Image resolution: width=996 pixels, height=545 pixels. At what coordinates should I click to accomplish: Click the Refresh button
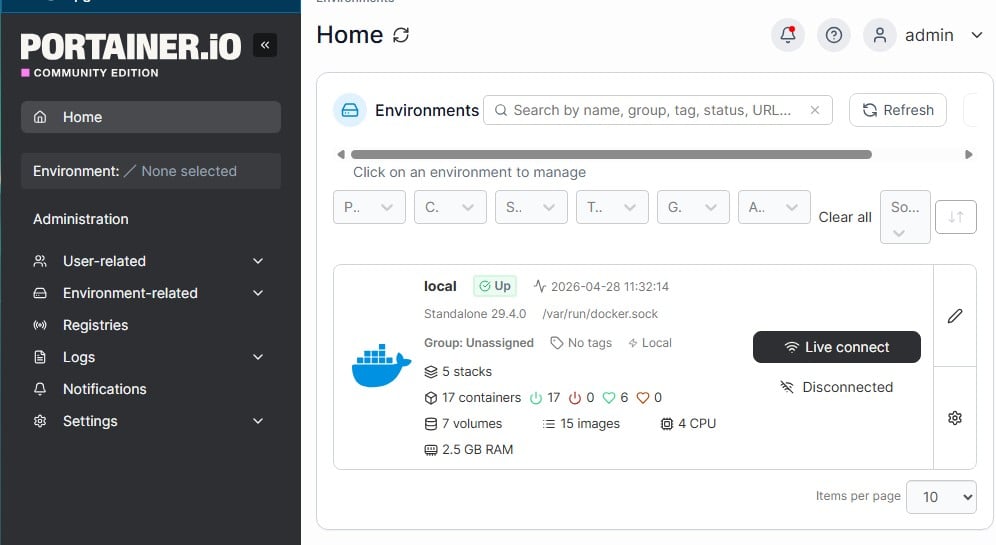(x=898, y=110)
